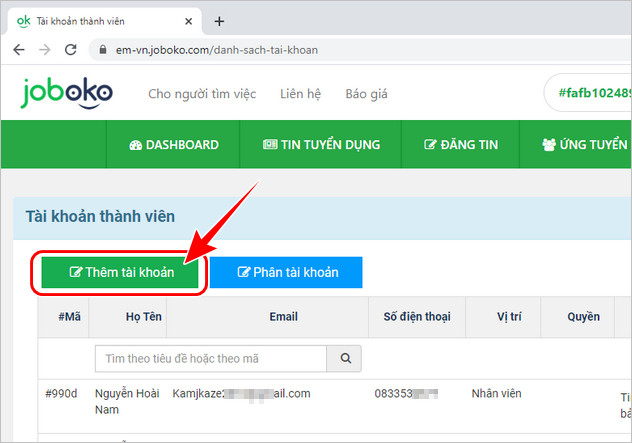Reload the current page

[x=72, y=49]
